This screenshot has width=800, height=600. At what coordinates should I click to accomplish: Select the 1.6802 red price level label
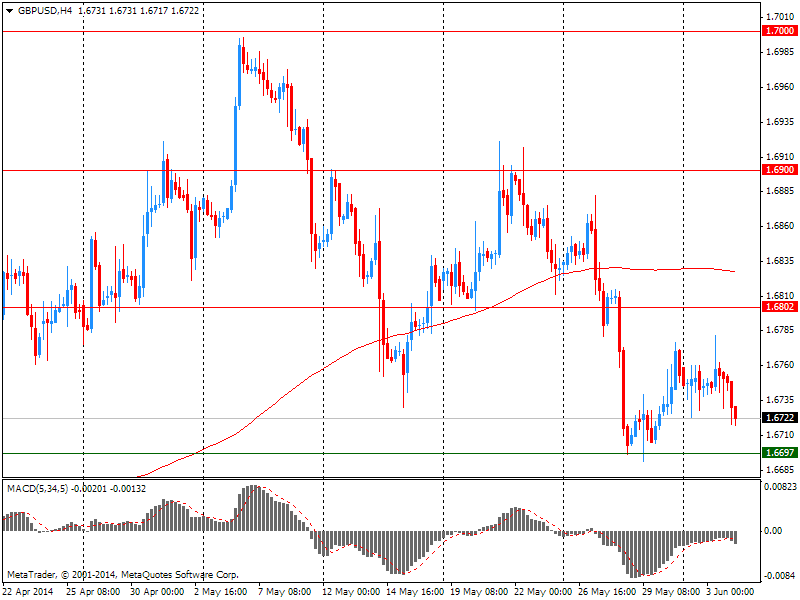[779, 307]
